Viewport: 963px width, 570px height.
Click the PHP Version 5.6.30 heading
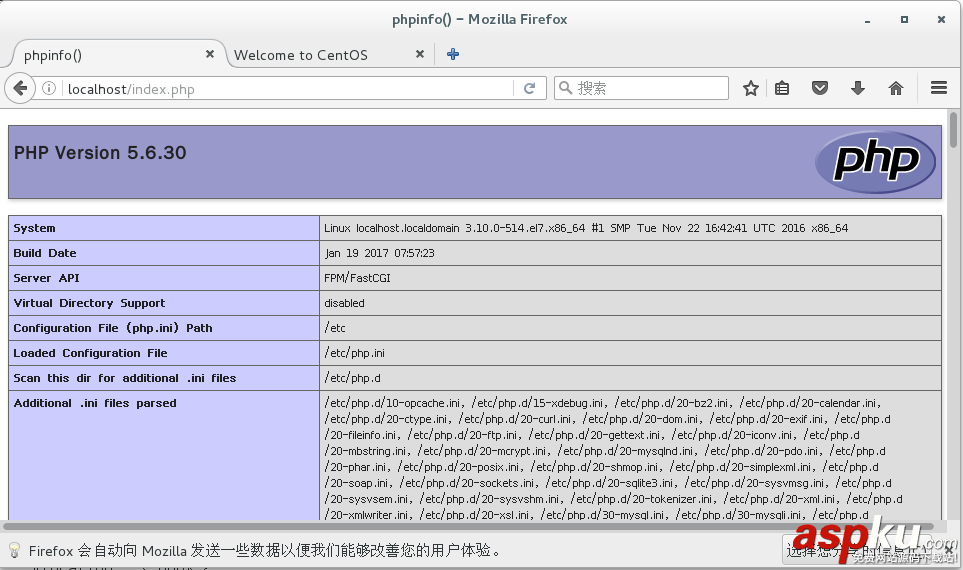tap(100, 153)
